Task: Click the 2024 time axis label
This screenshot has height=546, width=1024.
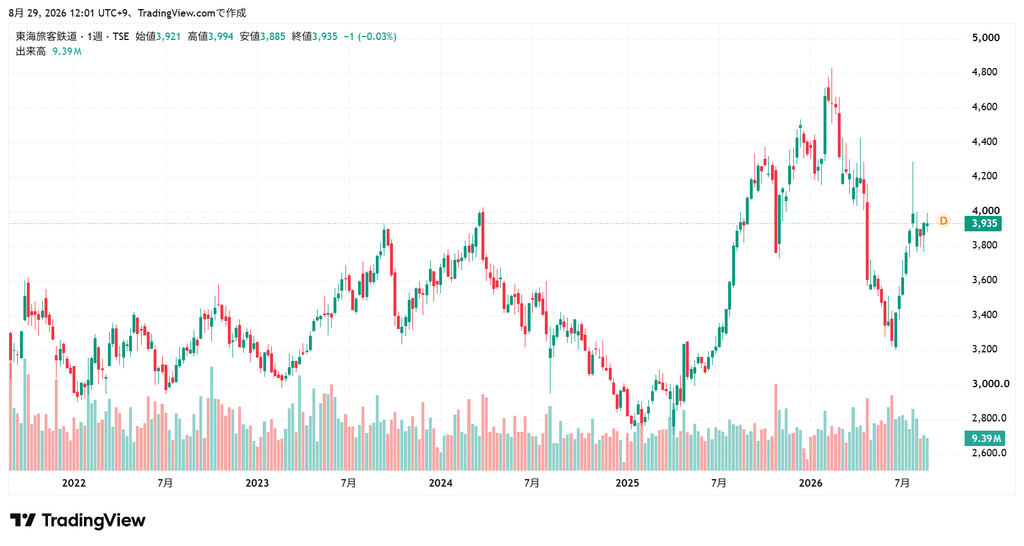Action: click(440, 483)
